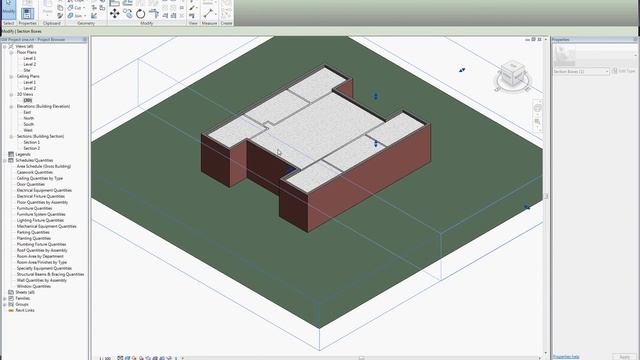Click the top section box control arrow
The width and height of the screenshot is (640, 360).
click(x=376, y=96)
